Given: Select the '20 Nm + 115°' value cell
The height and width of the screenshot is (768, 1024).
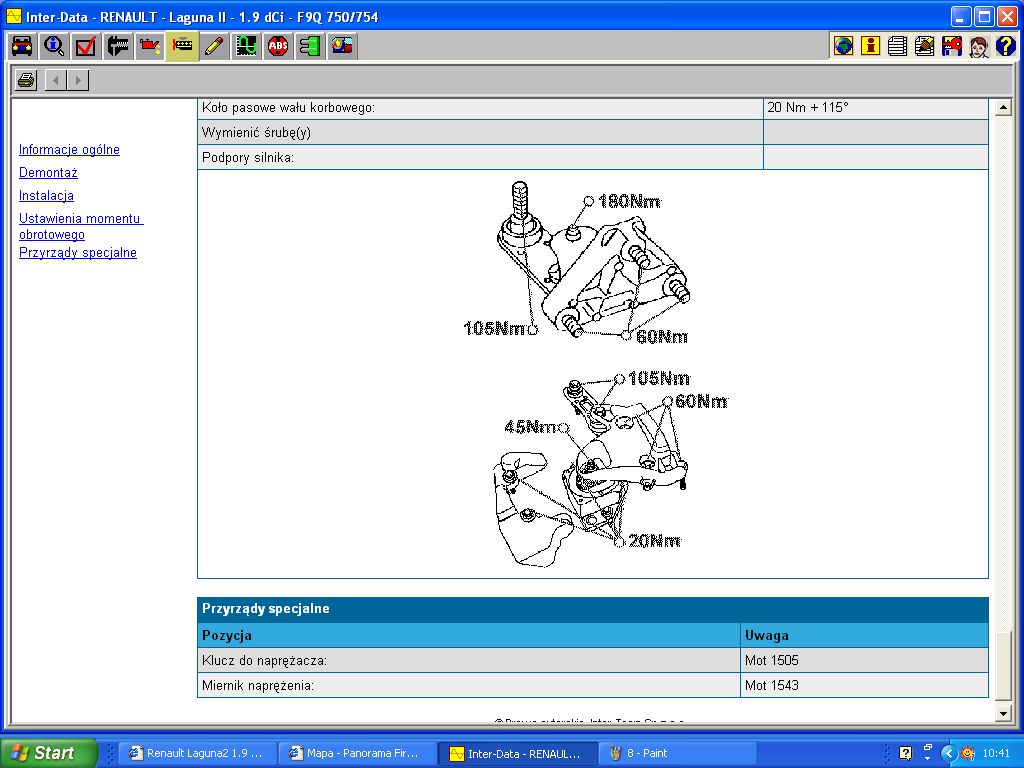Looking at the screenshot, I should tap(875, 107).
